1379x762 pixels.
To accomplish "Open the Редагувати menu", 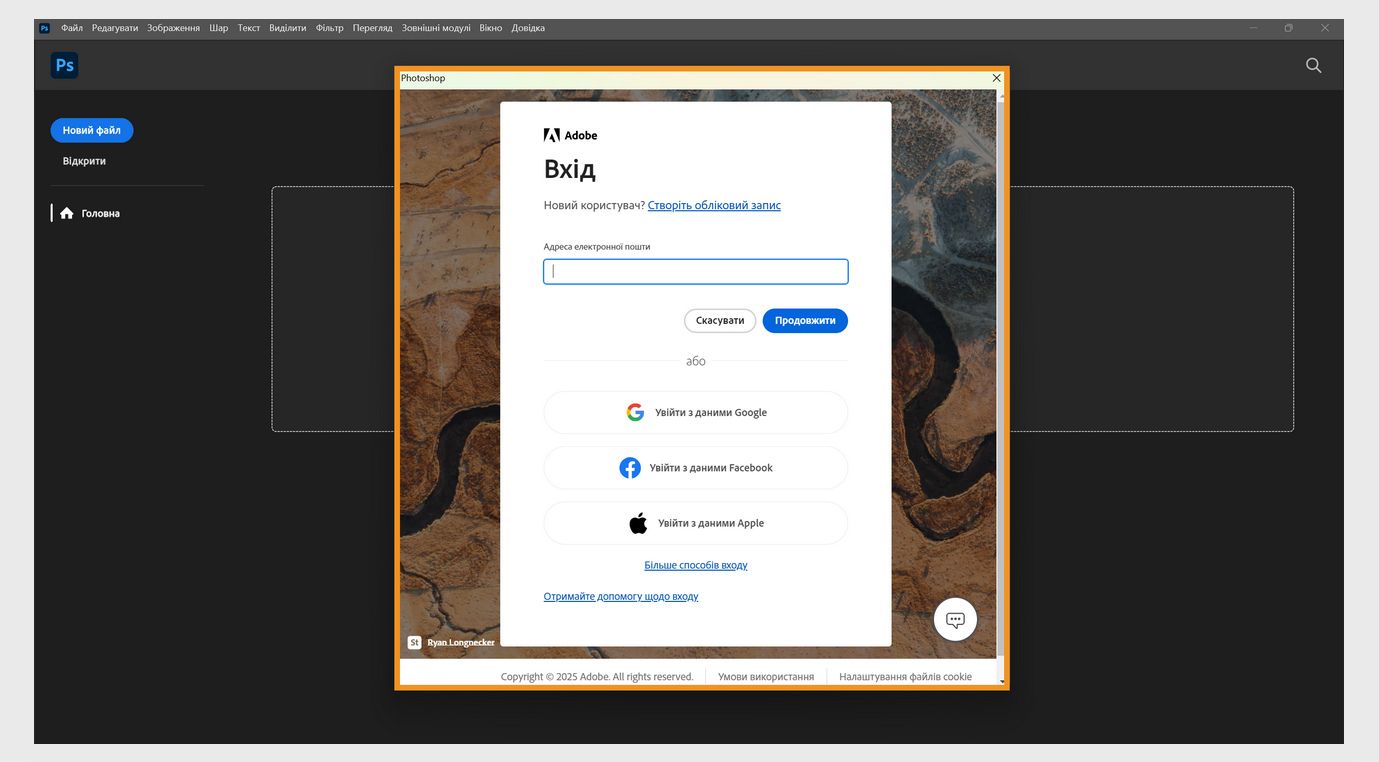I will coord(115,28).
